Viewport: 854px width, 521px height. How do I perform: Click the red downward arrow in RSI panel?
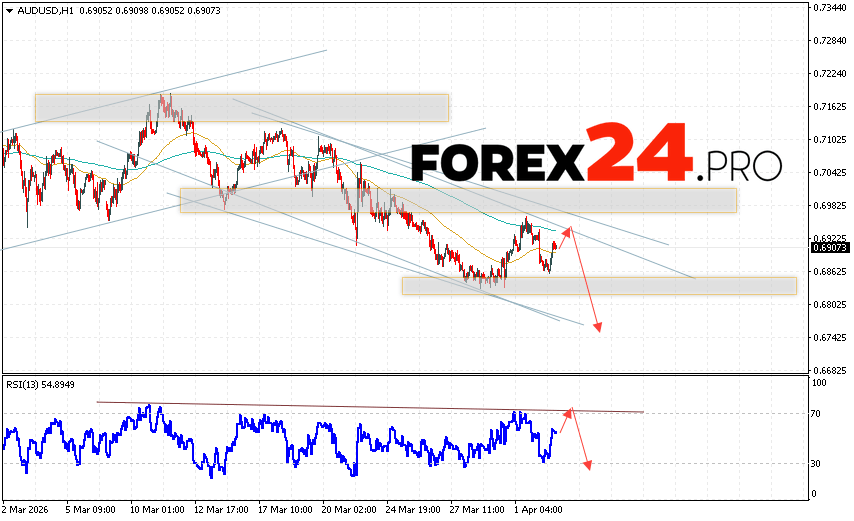point(580,440)
